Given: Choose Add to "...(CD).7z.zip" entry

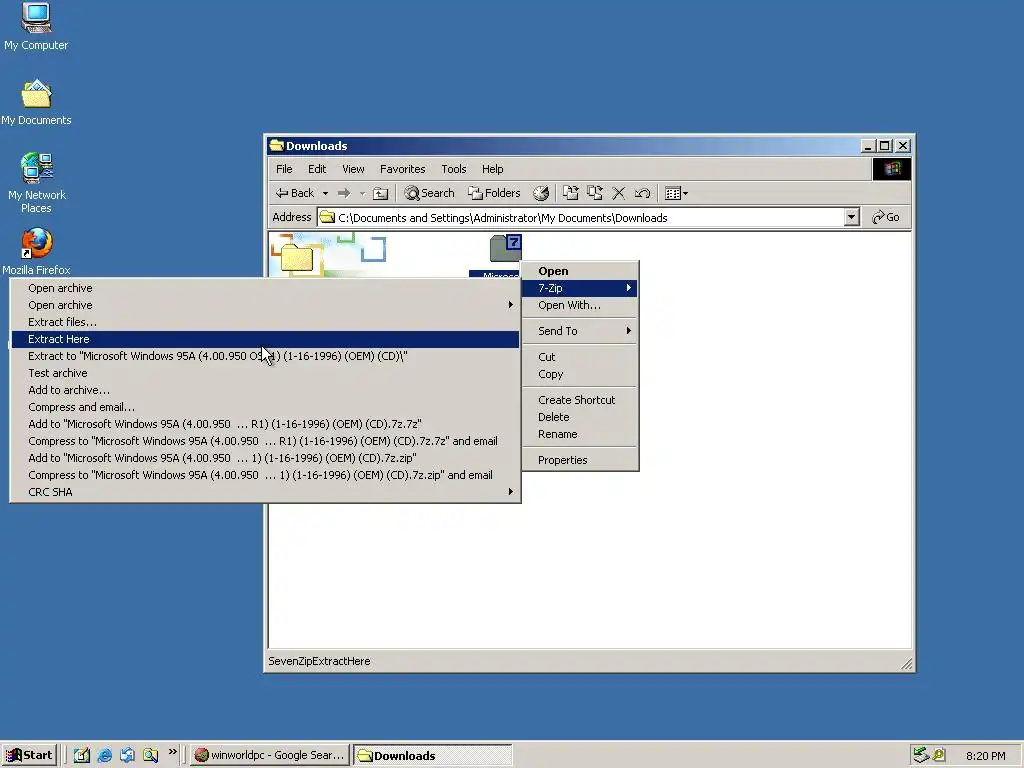Looking at the screenshot, I should [265, 458].
